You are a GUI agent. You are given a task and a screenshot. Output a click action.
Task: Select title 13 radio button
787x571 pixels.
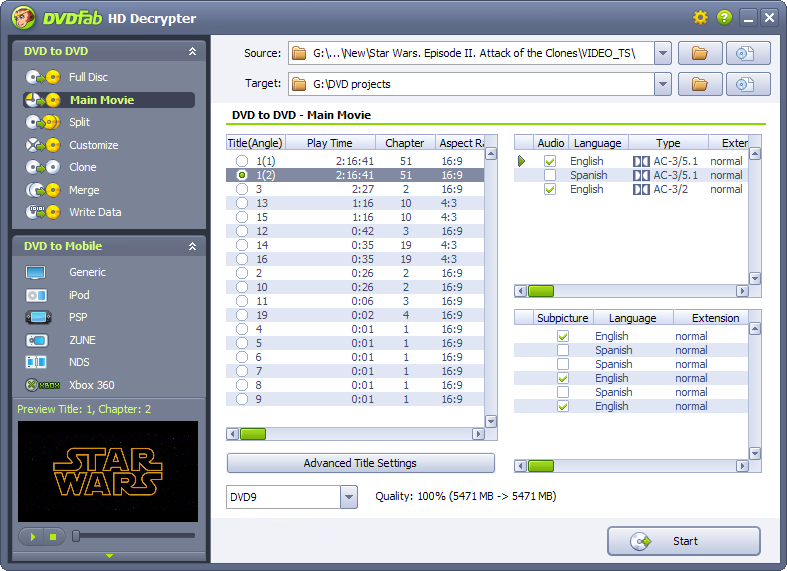pos(242,203)
